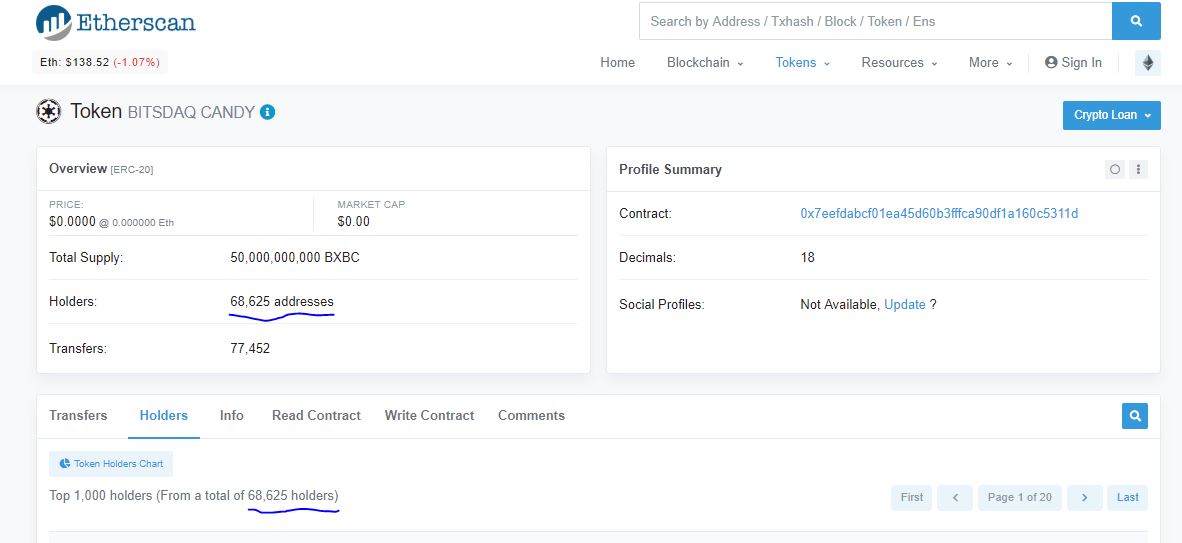Click the Ethereum diamond network icon

click(x=1147, y=63)
